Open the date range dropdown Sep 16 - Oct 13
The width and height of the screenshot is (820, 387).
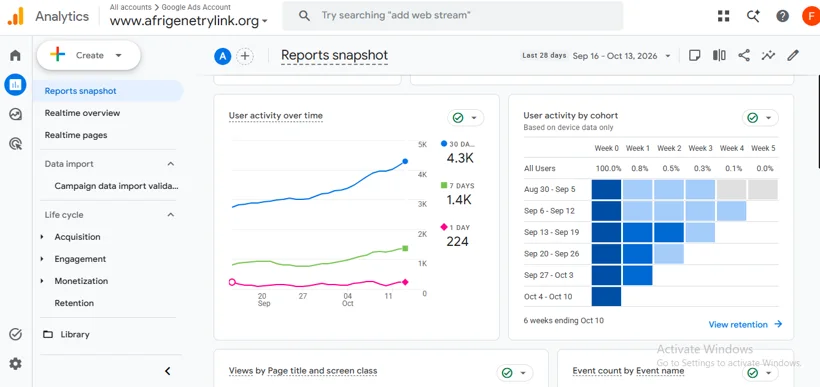coord(621,56)
